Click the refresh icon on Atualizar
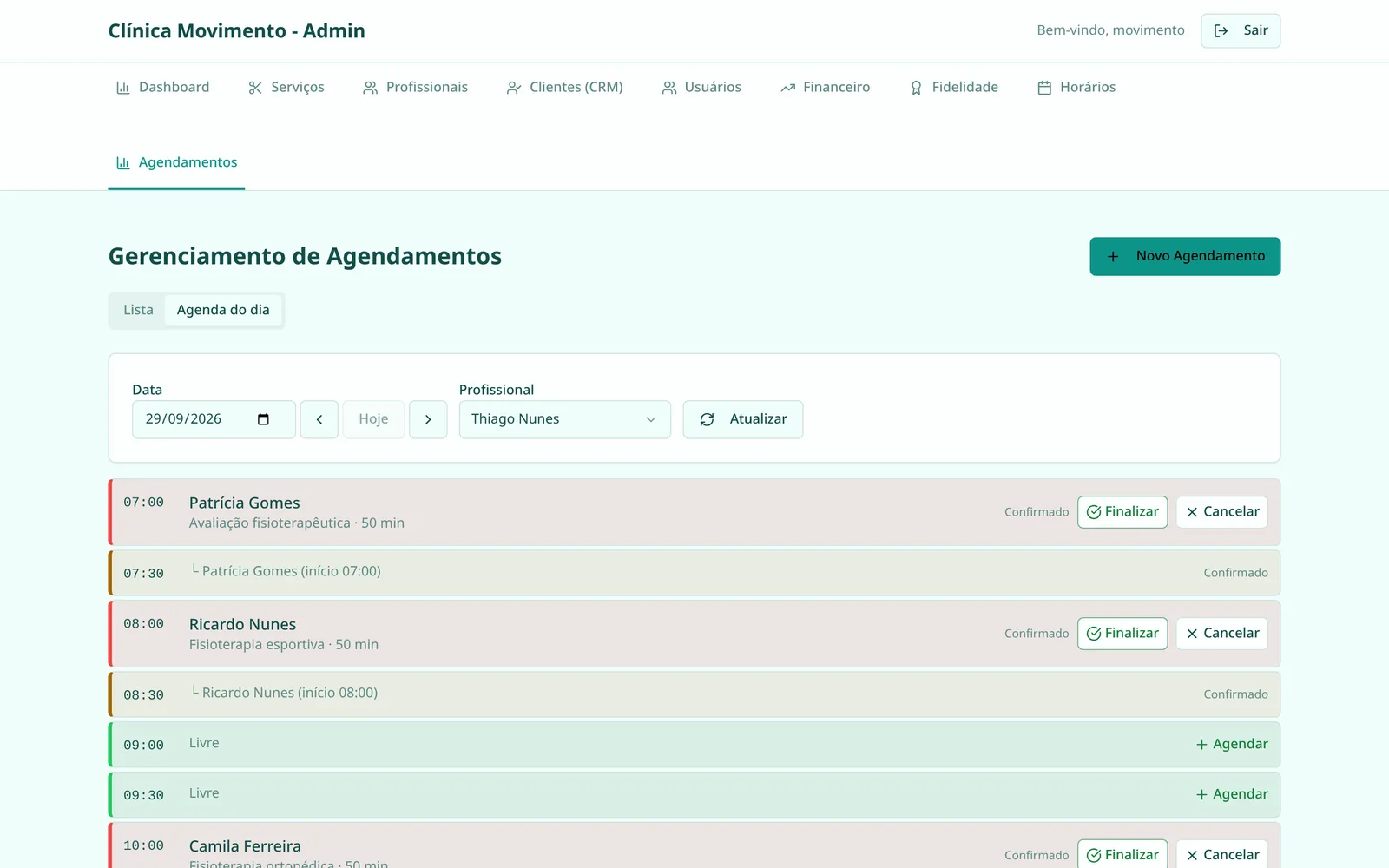Screen dimensions: 1389x868 coord(707,419)
